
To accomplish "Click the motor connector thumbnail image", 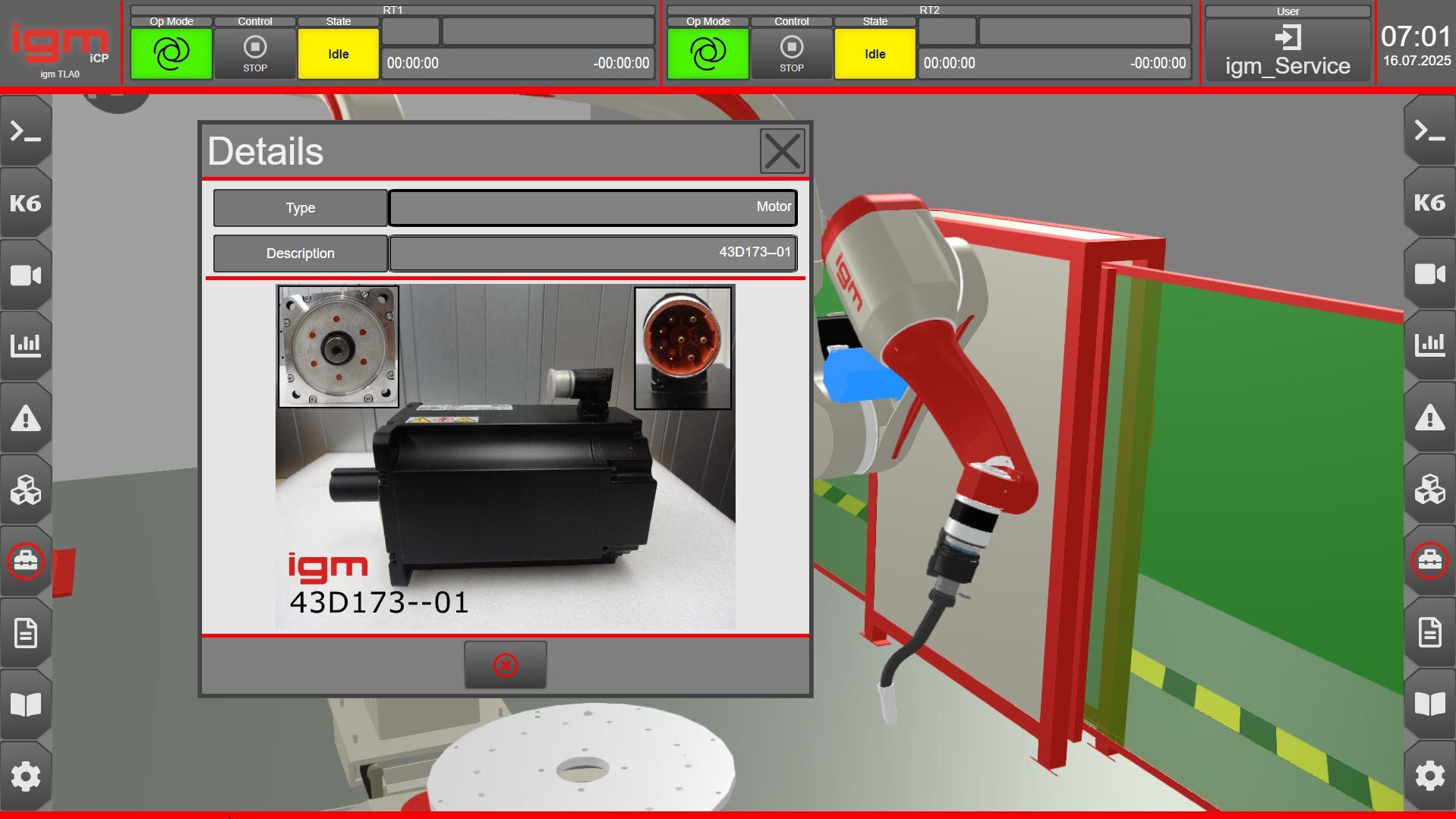I will [x=682, y=348].
